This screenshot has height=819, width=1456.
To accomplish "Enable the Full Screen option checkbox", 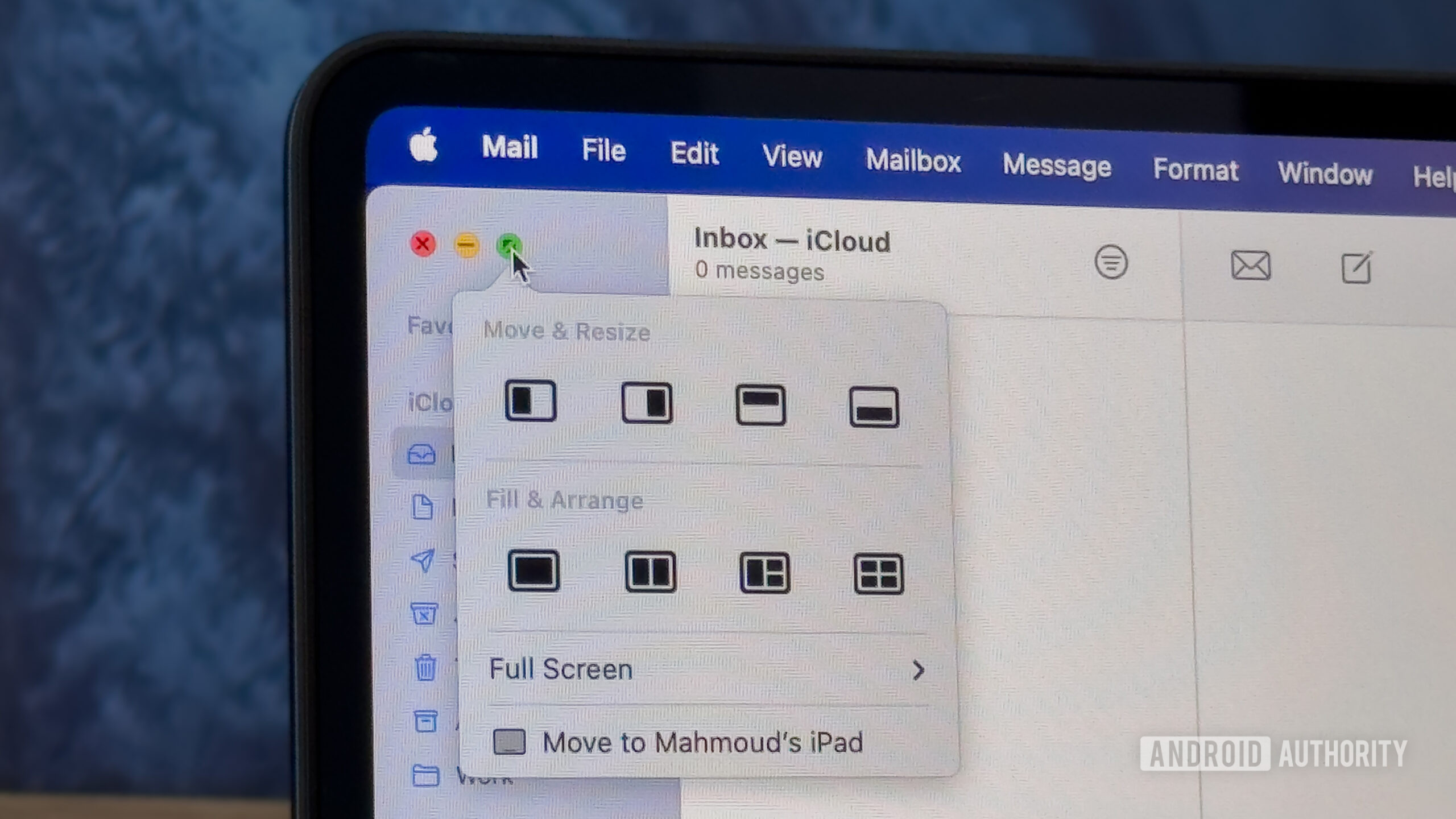I will click(561, 668).
